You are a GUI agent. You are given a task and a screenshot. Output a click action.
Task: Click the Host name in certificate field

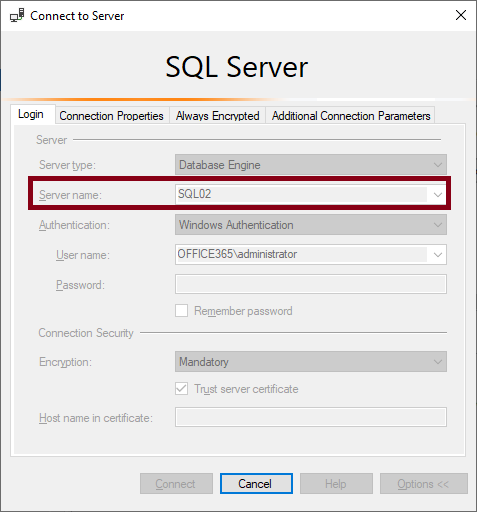point(311,417)
